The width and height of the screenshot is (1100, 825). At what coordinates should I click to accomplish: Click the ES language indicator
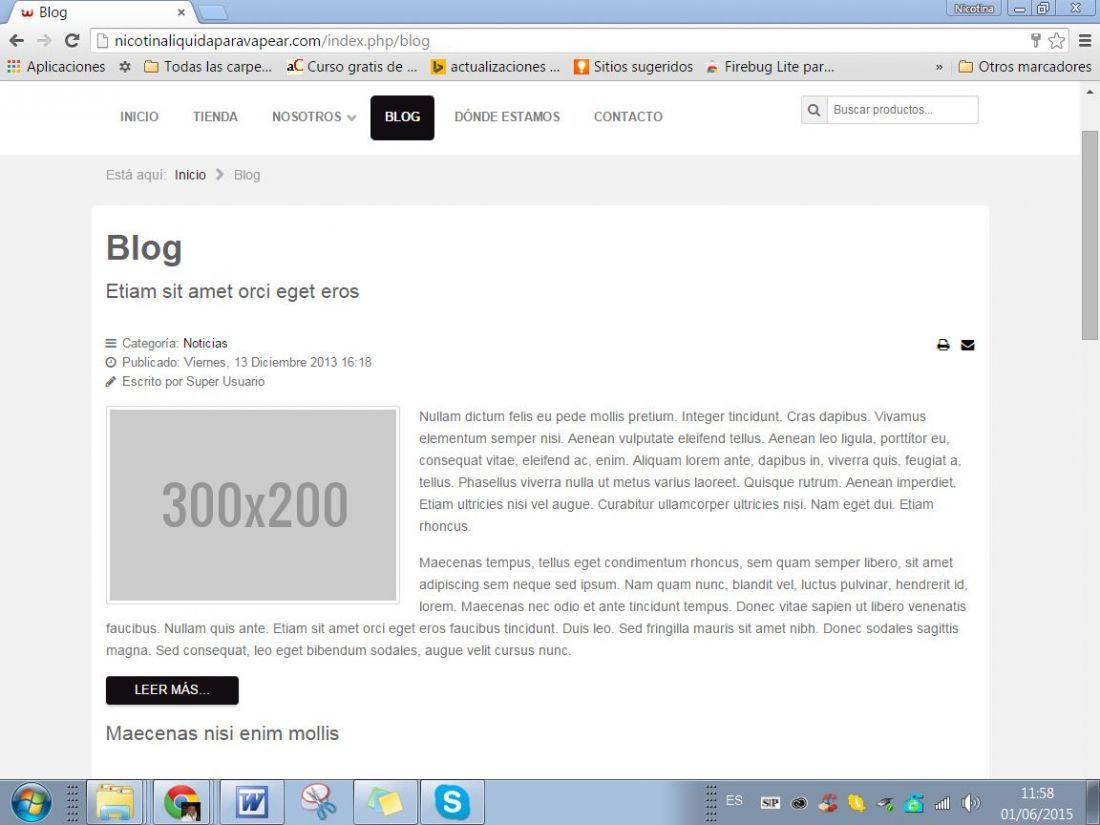point(734,800)
